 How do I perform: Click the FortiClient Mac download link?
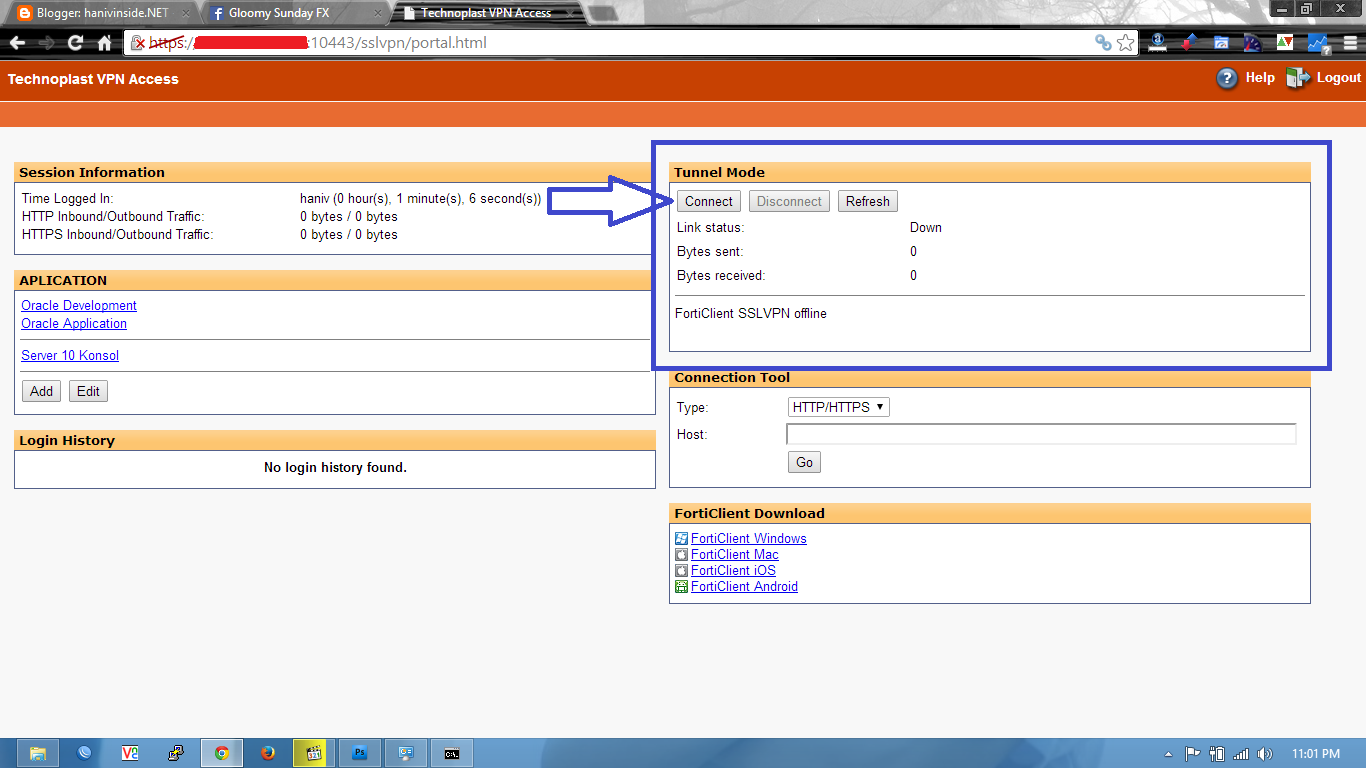[x=735, y=554]
